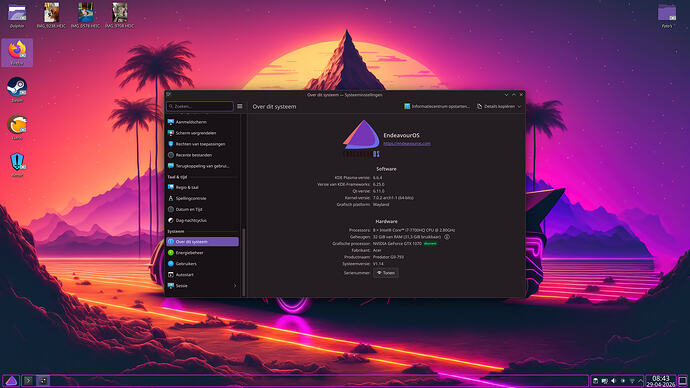Select Dag-nachtcyclus in sidebar
Image resolution: width=690 pixels, height=388 pixels.
coord(202,220)
